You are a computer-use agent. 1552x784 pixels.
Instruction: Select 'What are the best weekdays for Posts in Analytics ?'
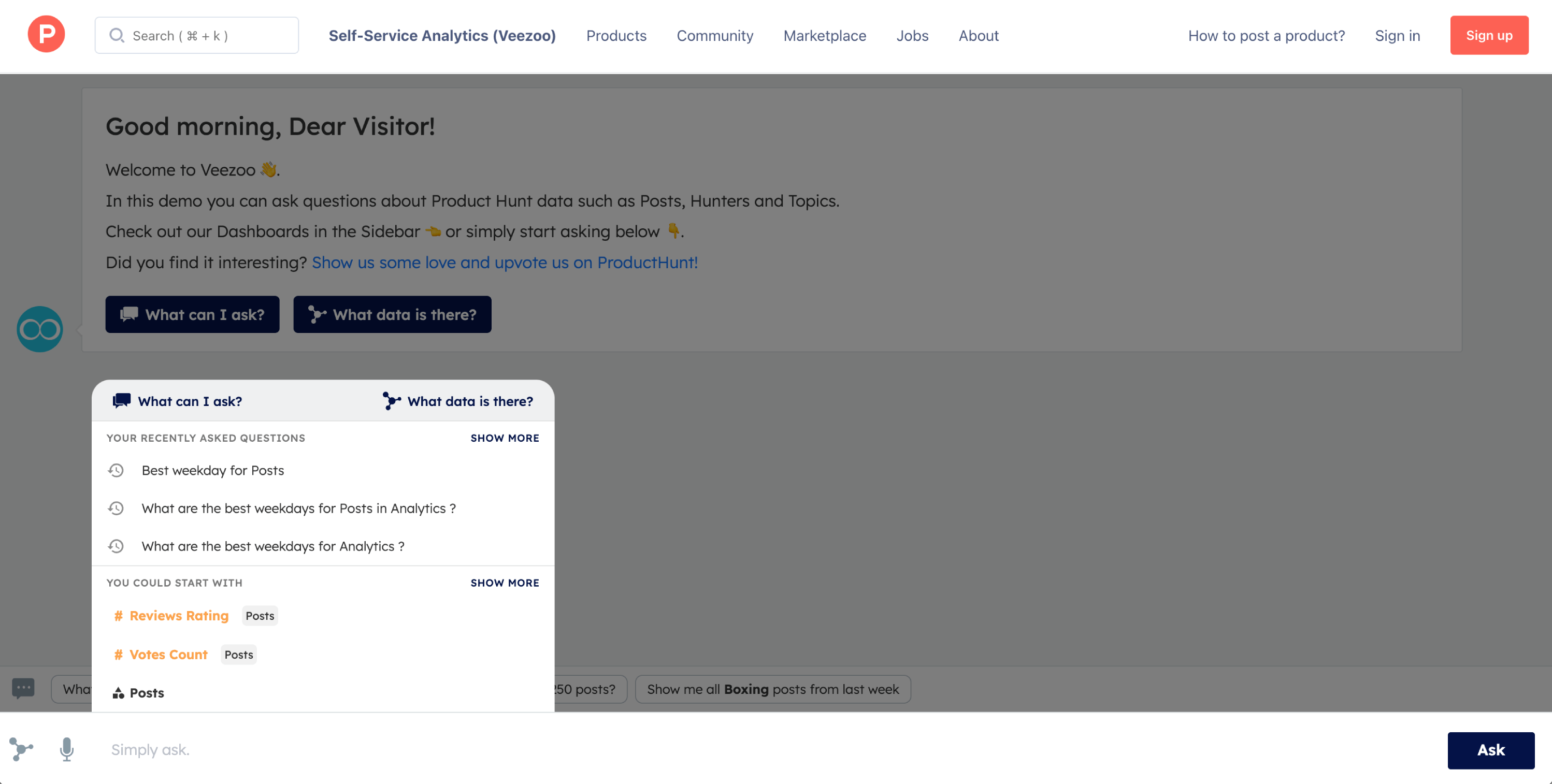click(x=323, y=508)
